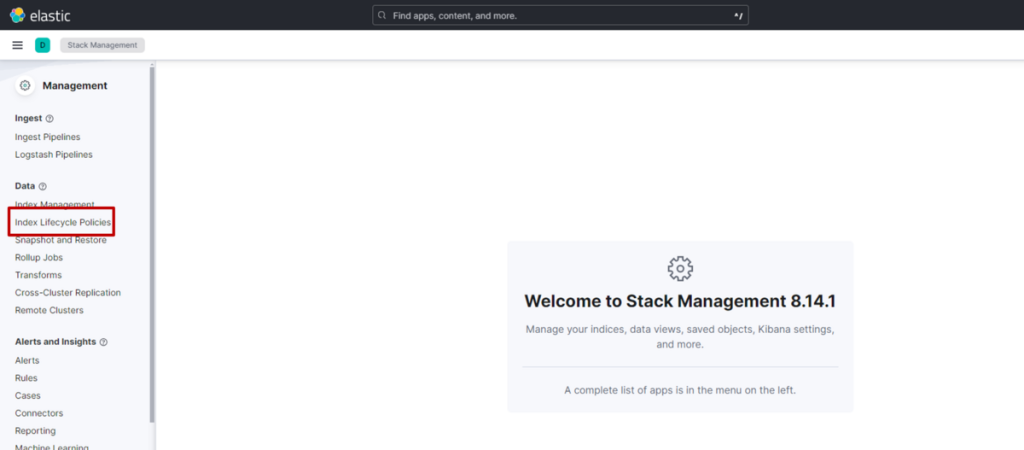Open Rollup Jobs
The image size is (1024, 450).
39,257
